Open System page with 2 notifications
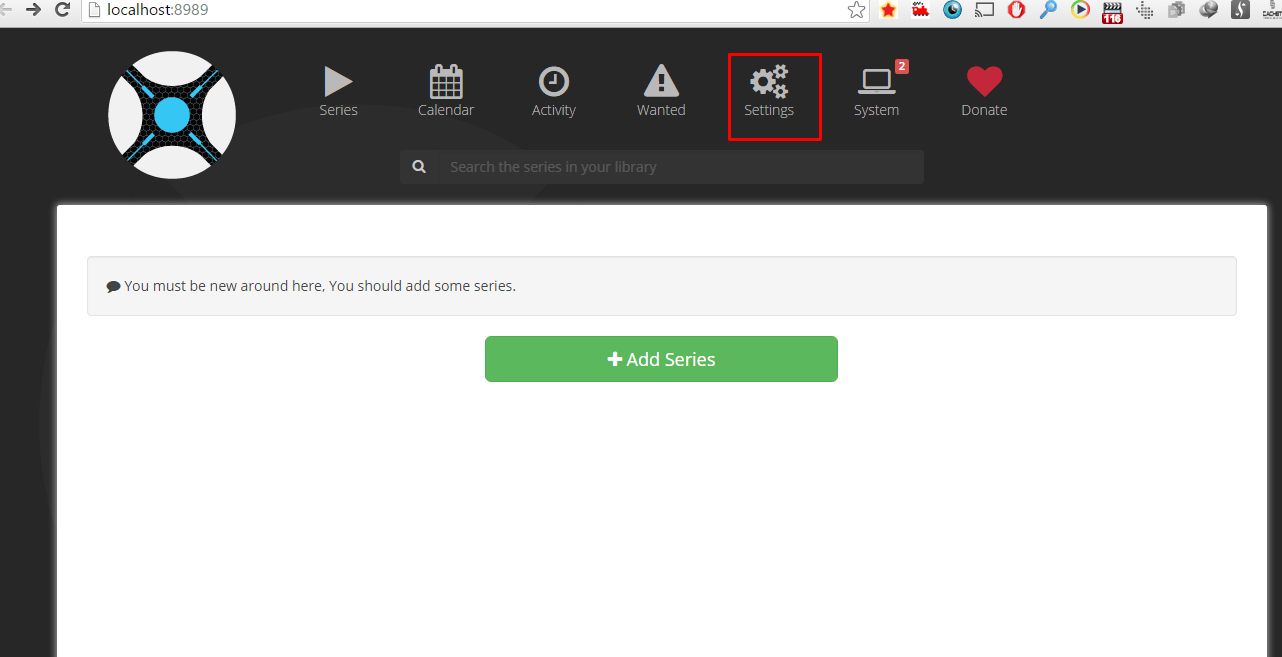 coord(876,91)
